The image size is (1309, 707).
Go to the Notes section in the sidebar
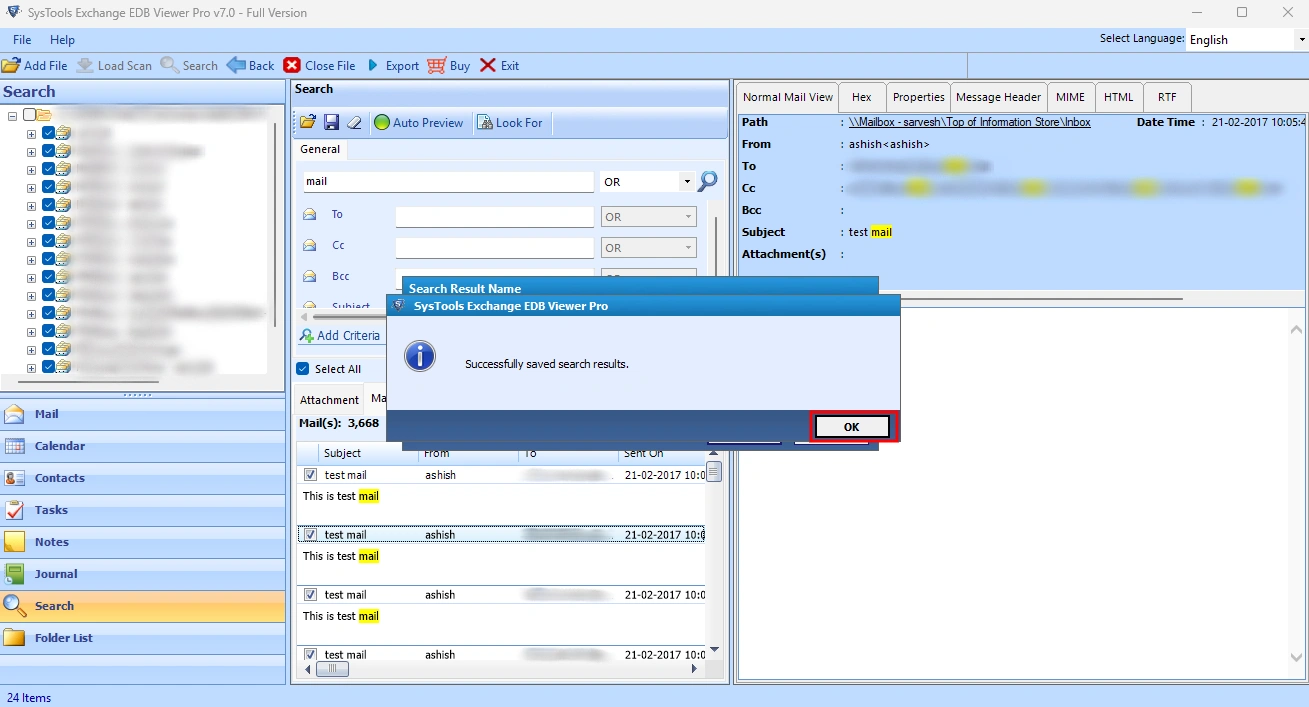coord(143,542)
